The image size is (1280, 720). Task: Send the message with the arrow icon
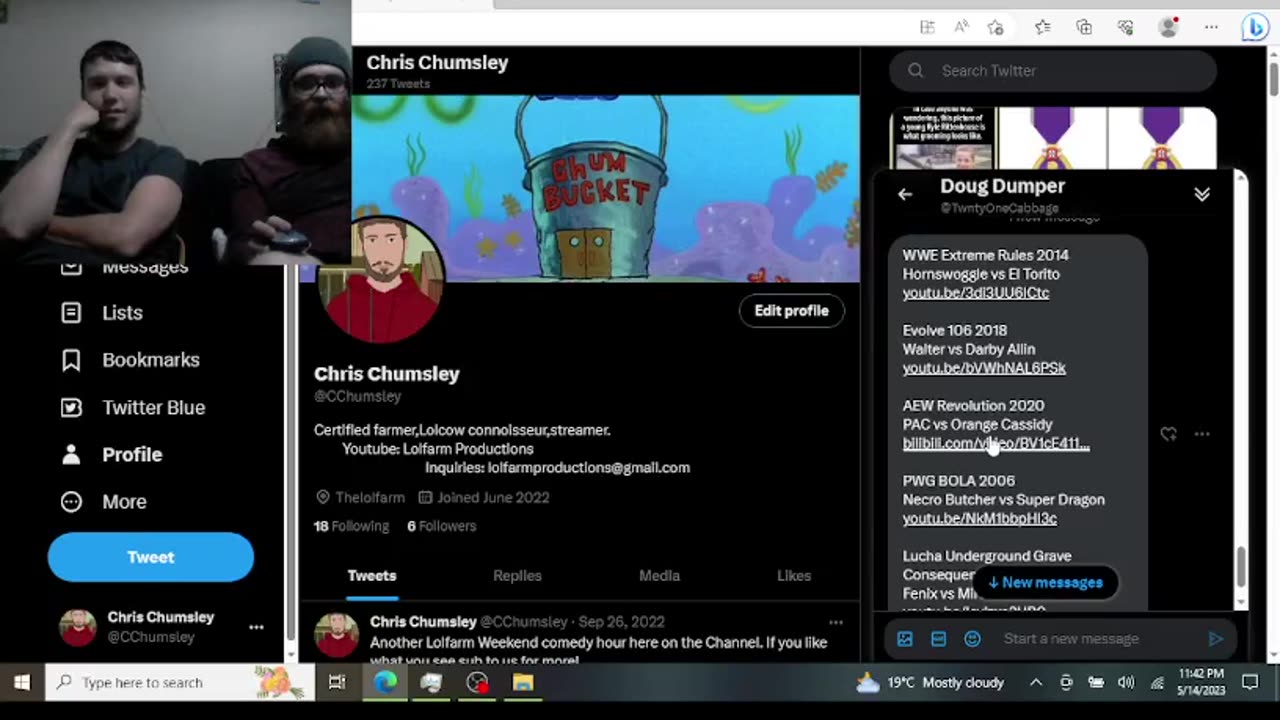[x=1216, y=639]
